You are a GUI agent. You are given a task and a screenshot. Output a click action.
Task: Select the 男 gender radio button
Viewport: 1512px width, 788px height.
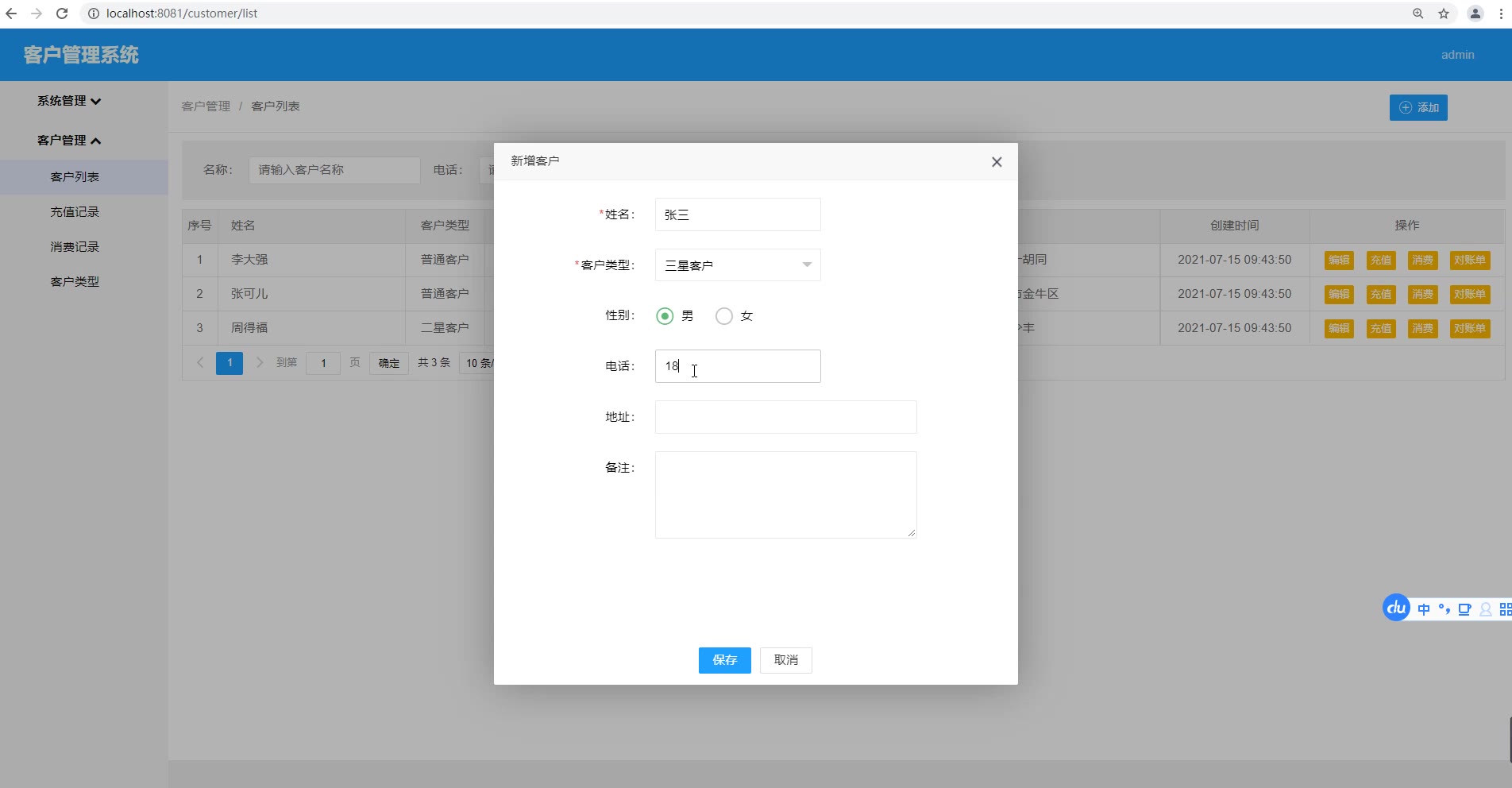tap(665, 316)
